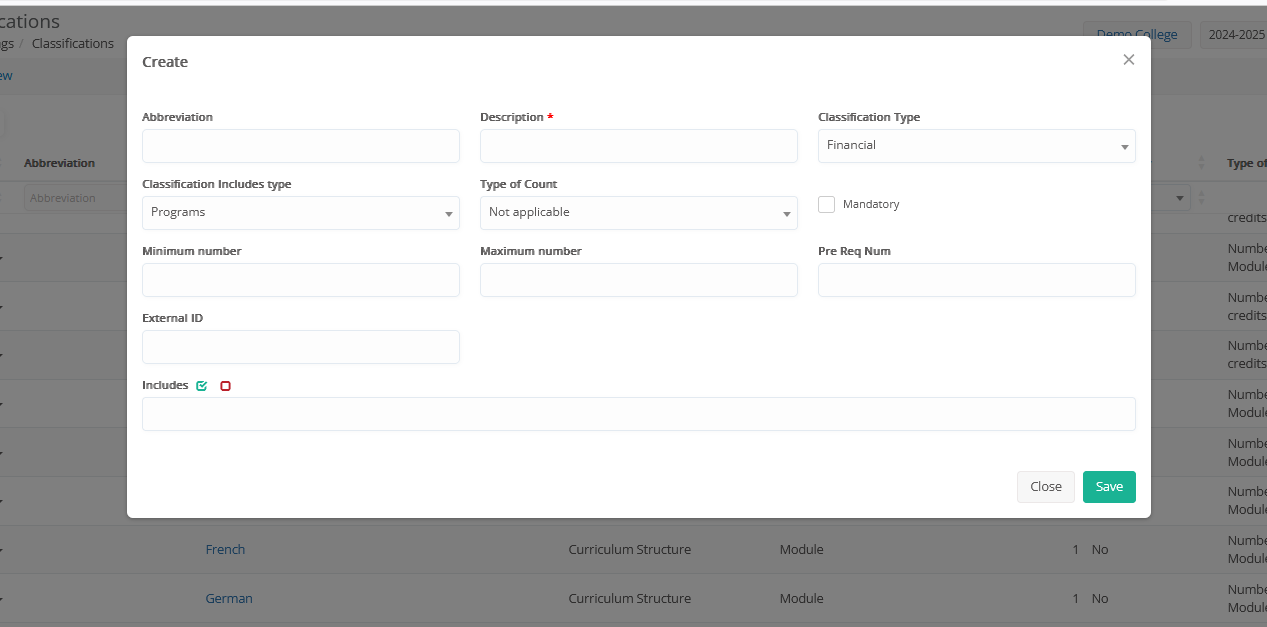Focus the External ID input box
Viewport: 1267px width, 627px height.
click(x=300, y=347)
